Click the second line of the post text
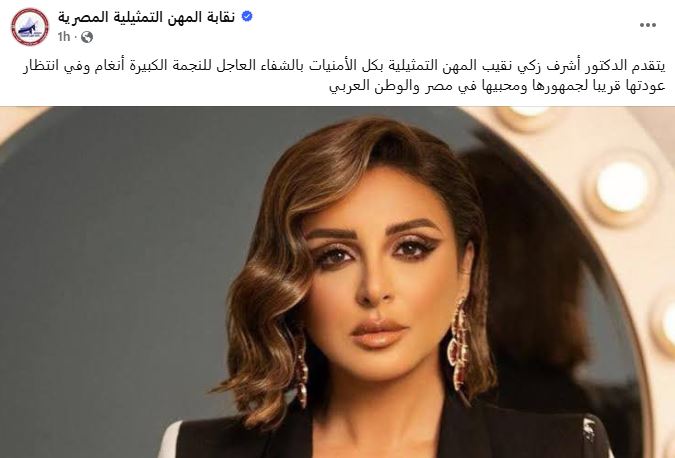Screen dimensions: 675x458 tap(497, 86)
